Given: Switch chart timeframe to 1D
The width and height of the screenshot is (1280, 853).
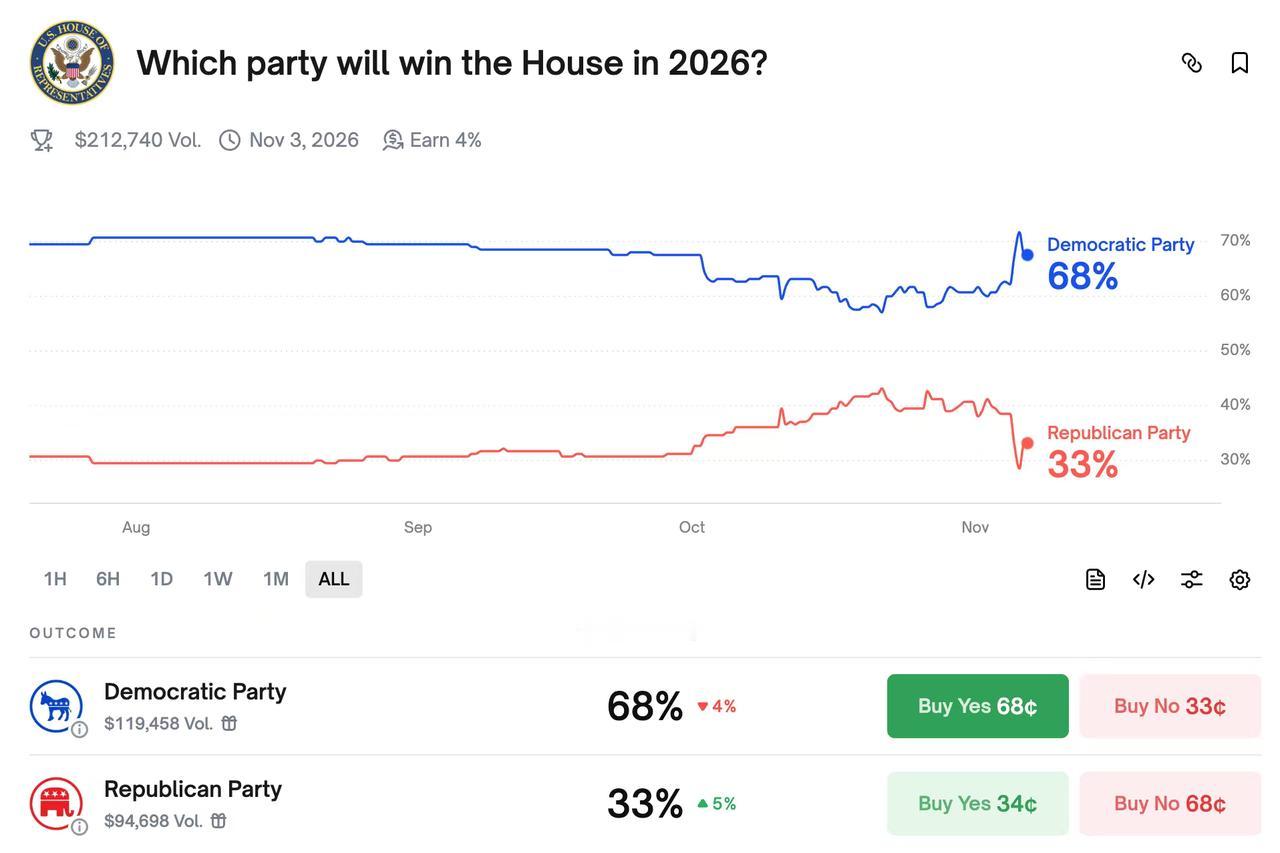Looking at the screenshot, I should point(161,577).
